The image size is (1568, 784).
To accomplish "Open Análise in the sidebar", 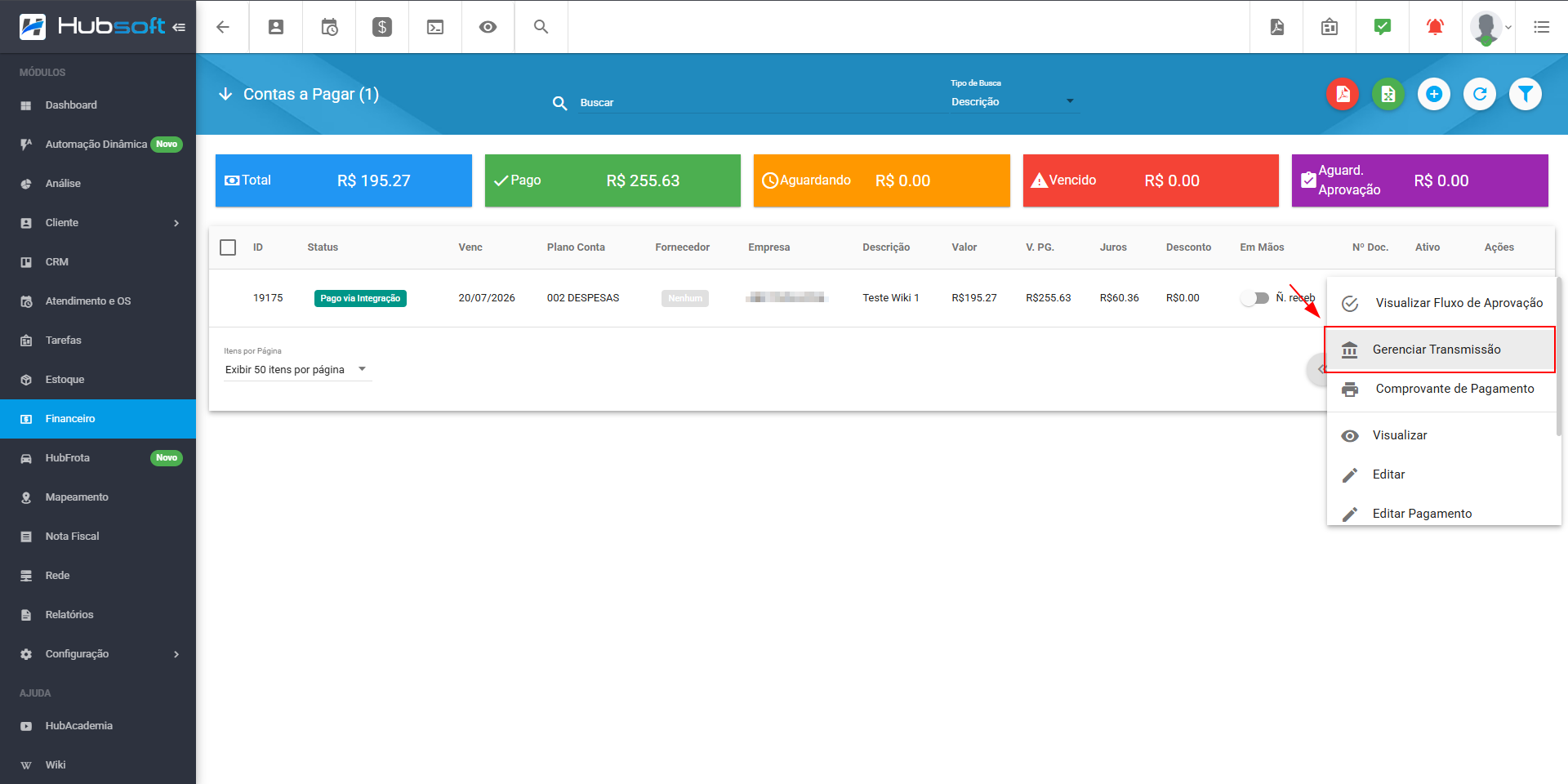I will 98,184.
